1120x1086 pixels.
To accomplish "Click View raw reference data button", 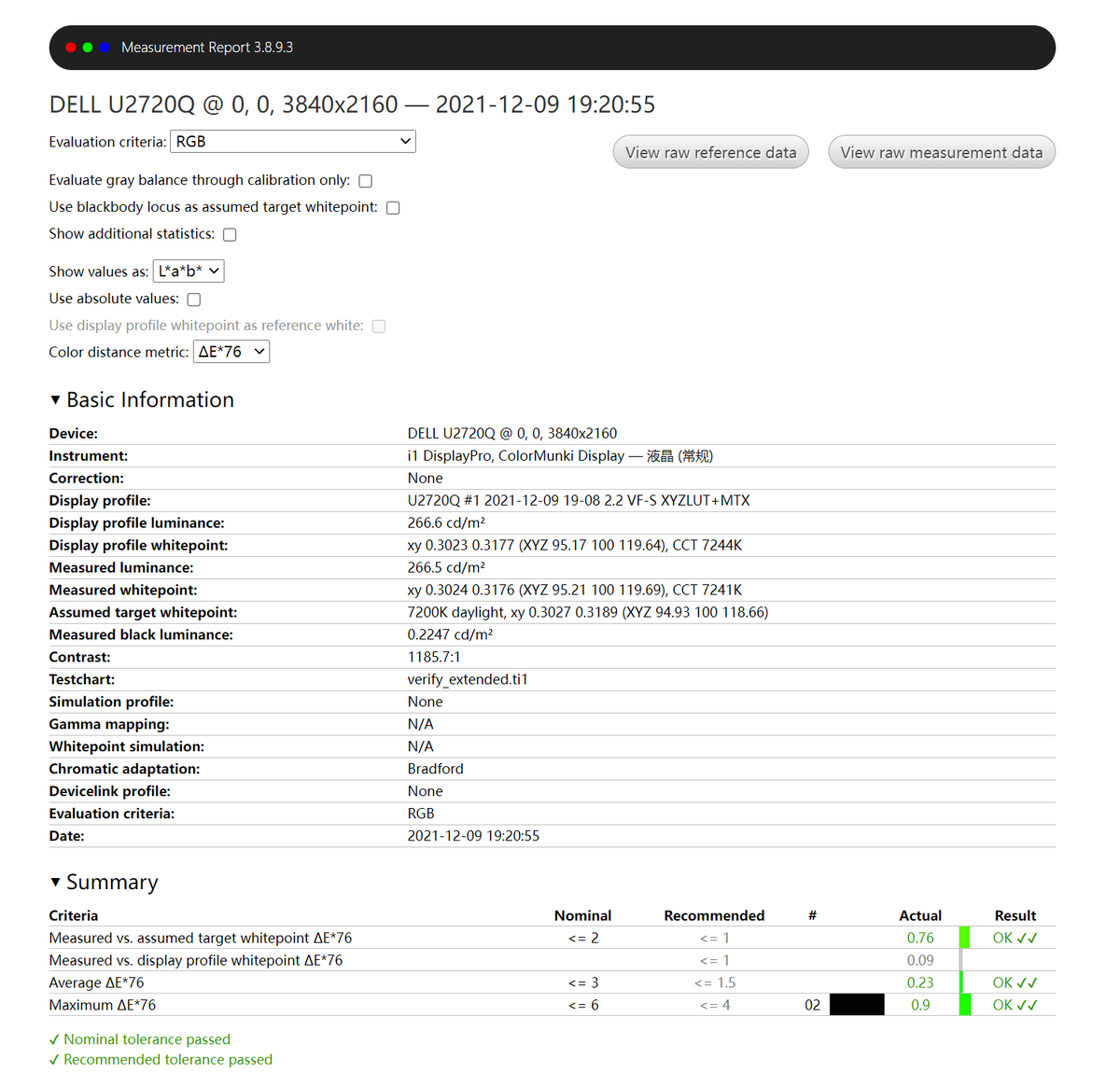I will coord(711,153).
